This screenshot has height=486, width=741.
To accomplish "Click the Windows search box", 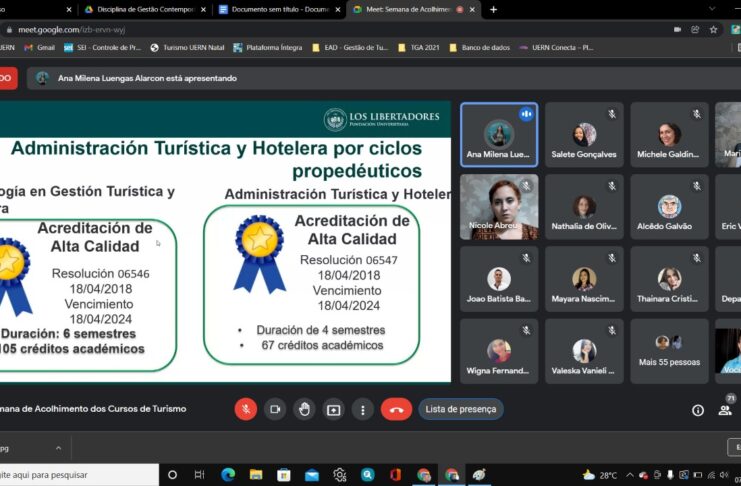I will pyautogui.click(x=78, y=475).
